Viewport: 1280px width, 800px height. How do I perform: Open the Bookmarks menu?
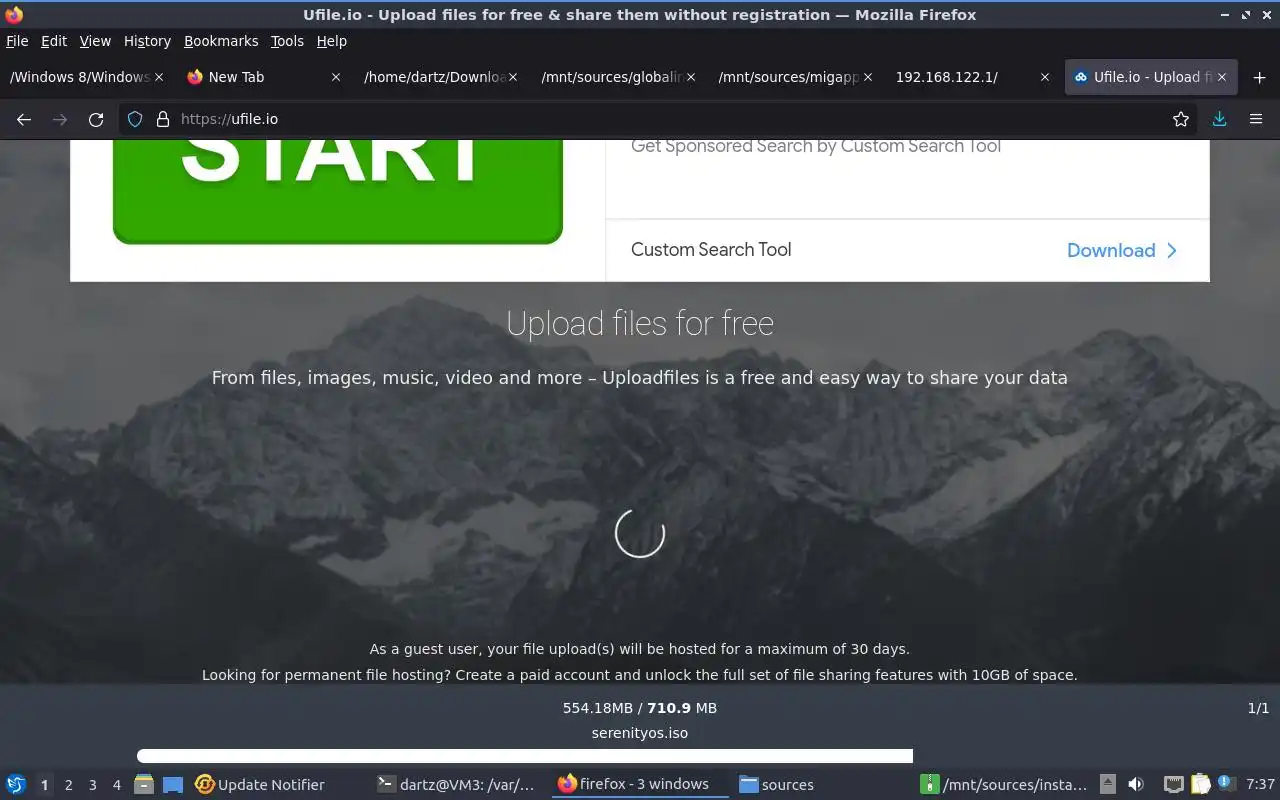pos(221,41)
